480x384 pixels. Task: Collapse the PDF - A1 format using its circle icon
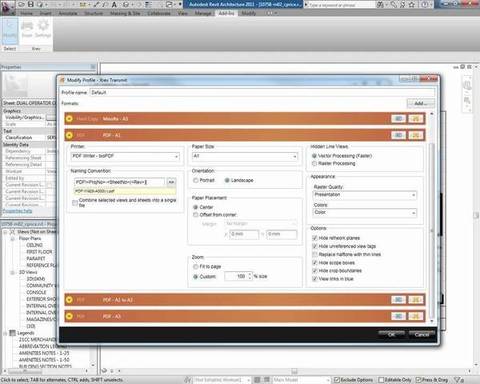pyautogui.click(x=69, y=135)
